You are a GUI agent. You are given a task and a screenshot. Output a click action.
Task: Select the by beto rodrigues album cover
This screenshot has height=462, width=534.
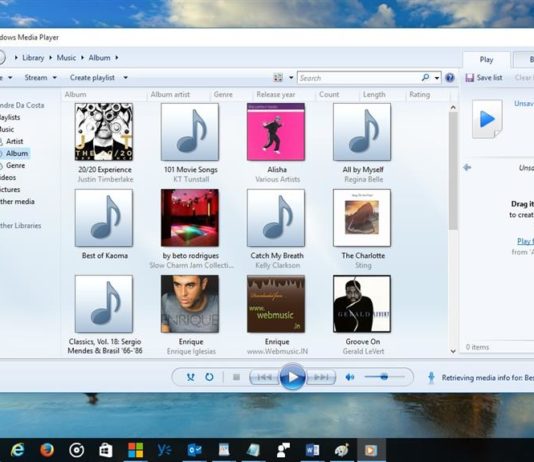(x=190, y=218)
